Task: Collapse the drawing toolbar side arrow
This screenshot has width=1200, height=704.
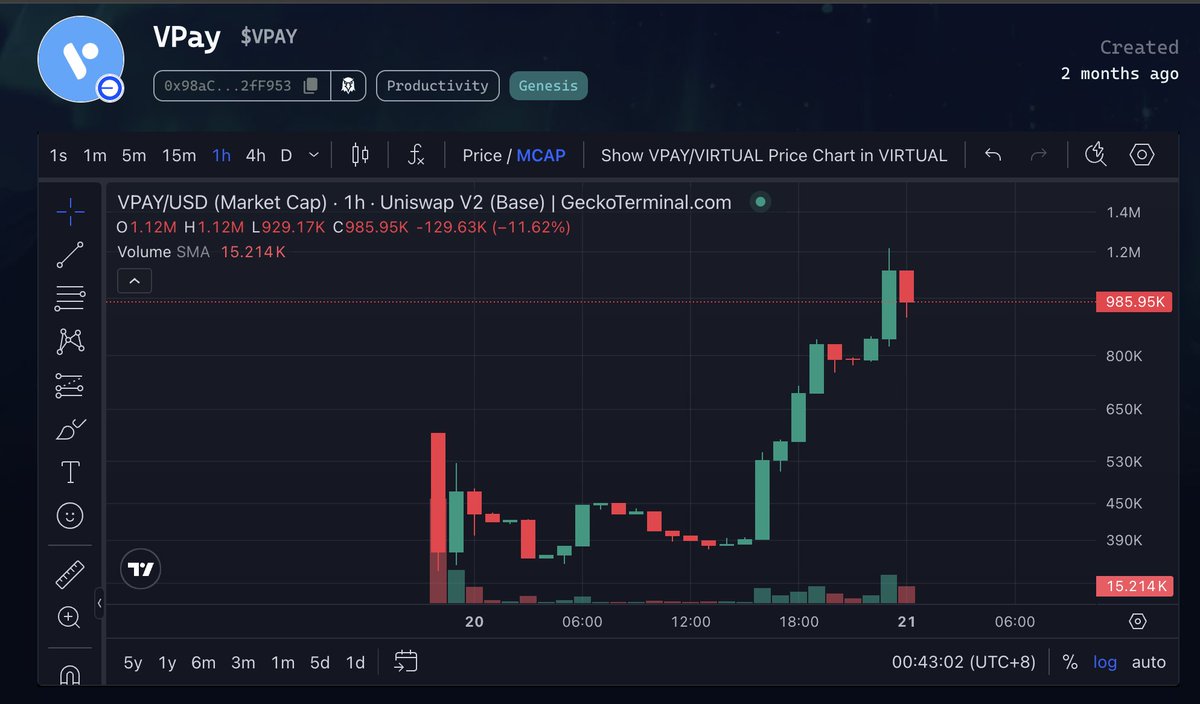Action: coord(99,603)
